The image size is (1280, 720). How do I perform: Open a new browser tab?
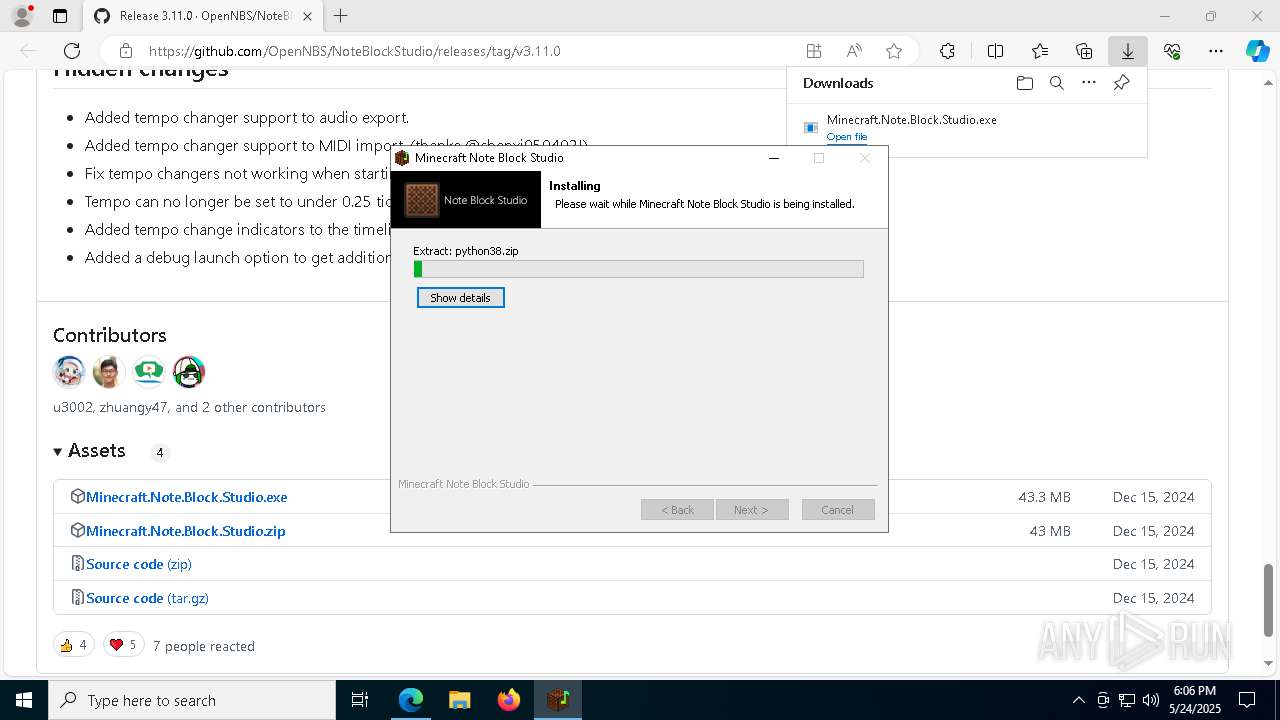(x=340, y=16)
